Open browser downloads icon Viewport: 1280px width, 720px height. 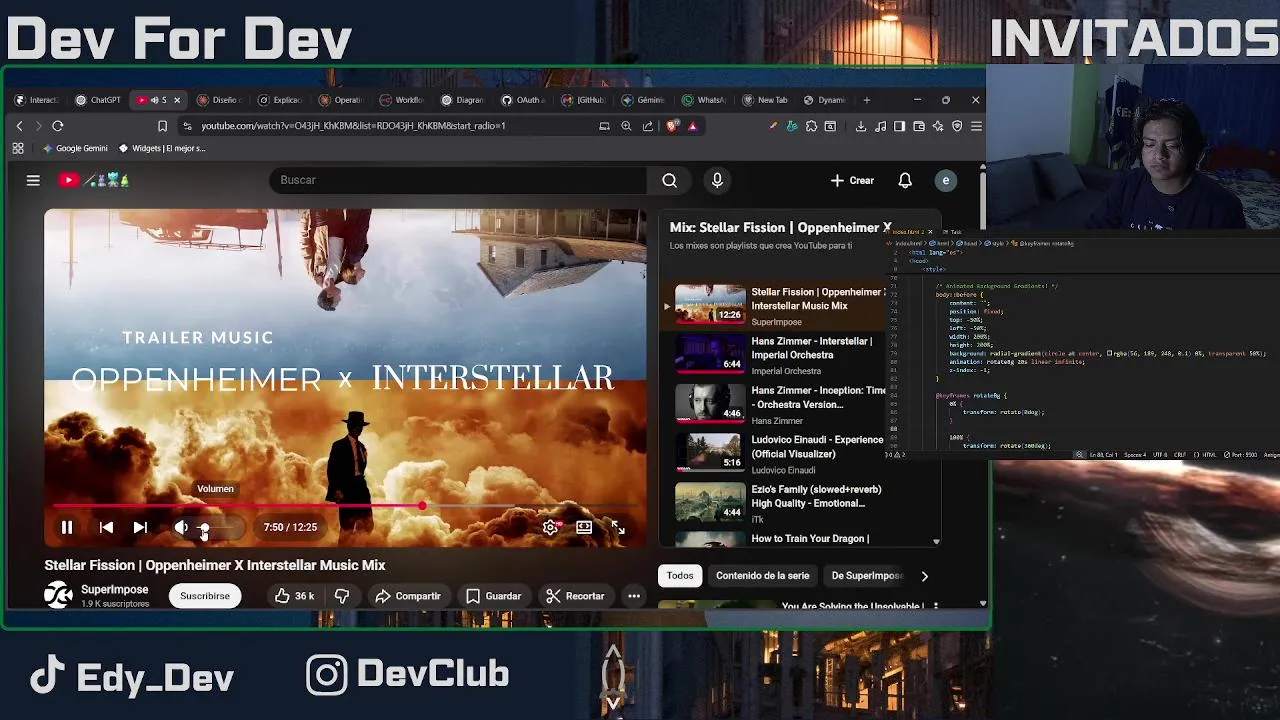[860, 126]
